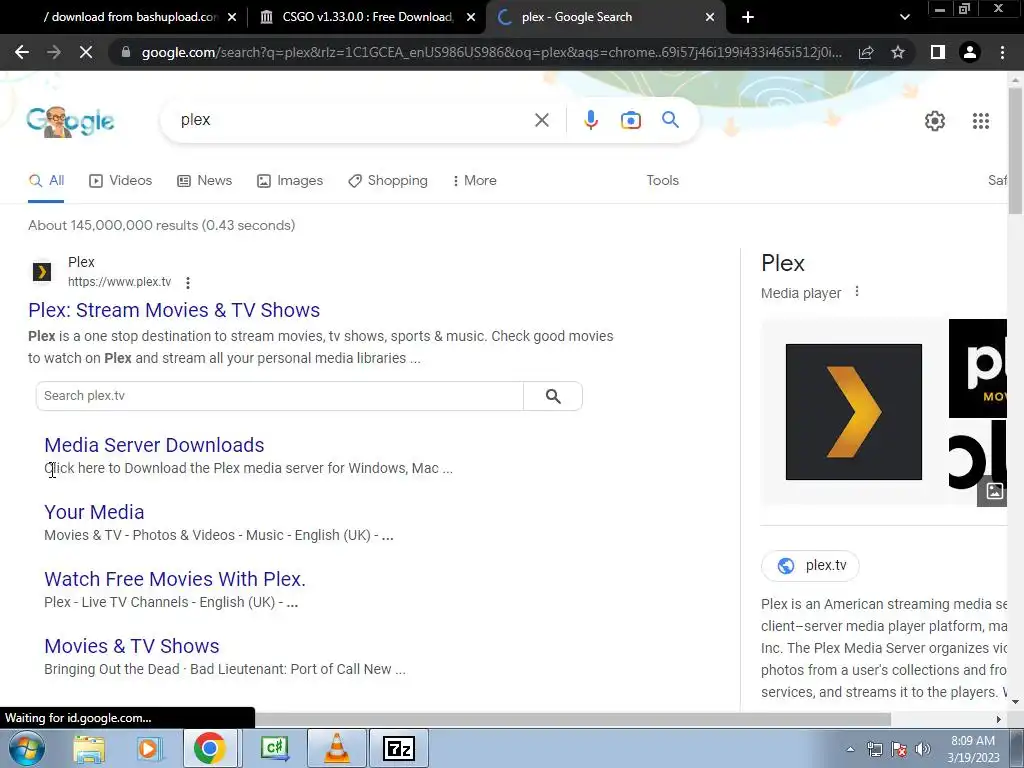
Task: Click the Google doodle logo
Action: 71,121
